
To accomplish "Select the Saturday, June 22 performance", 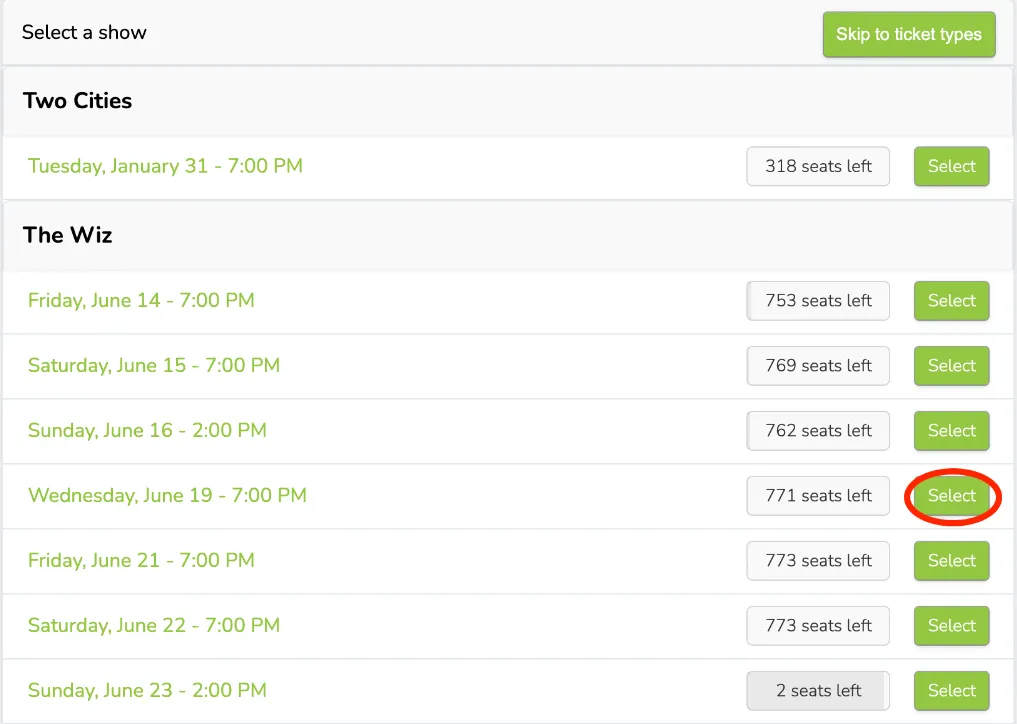I will pos(951,625).
